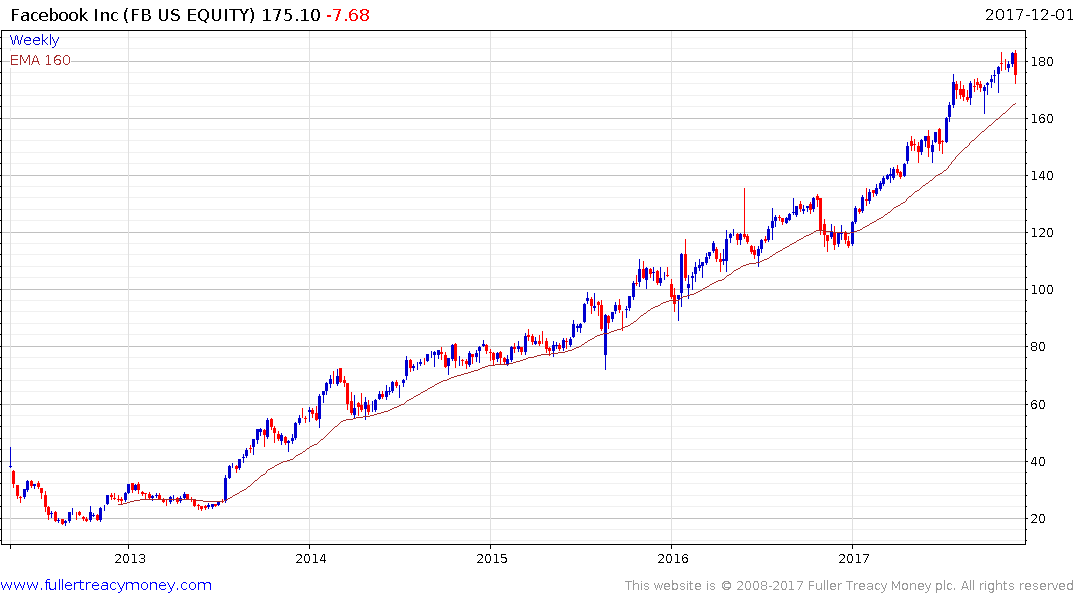The height and width of the screenshot is (600, 1075).
Task: Click the last price value 175.10
Action: [x=291, y=15]
